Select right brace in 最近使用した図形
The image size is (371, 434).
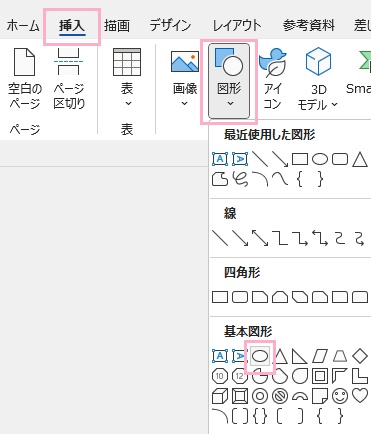tap(320, 180)
